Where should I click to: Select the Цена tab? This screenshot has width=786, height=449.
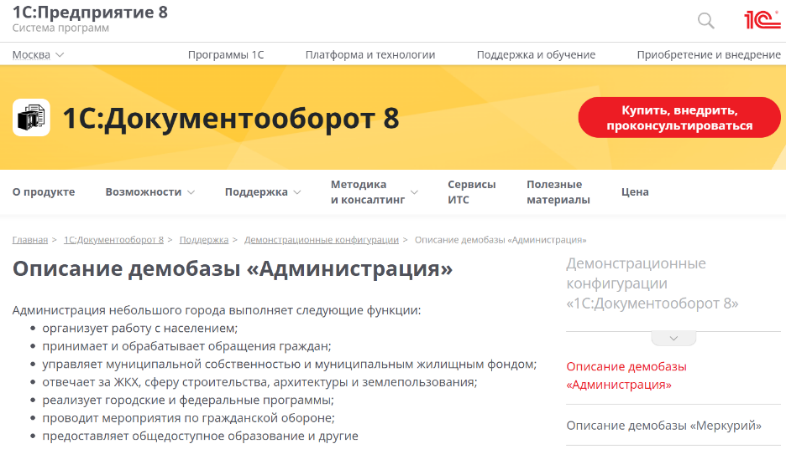point(634,192)
